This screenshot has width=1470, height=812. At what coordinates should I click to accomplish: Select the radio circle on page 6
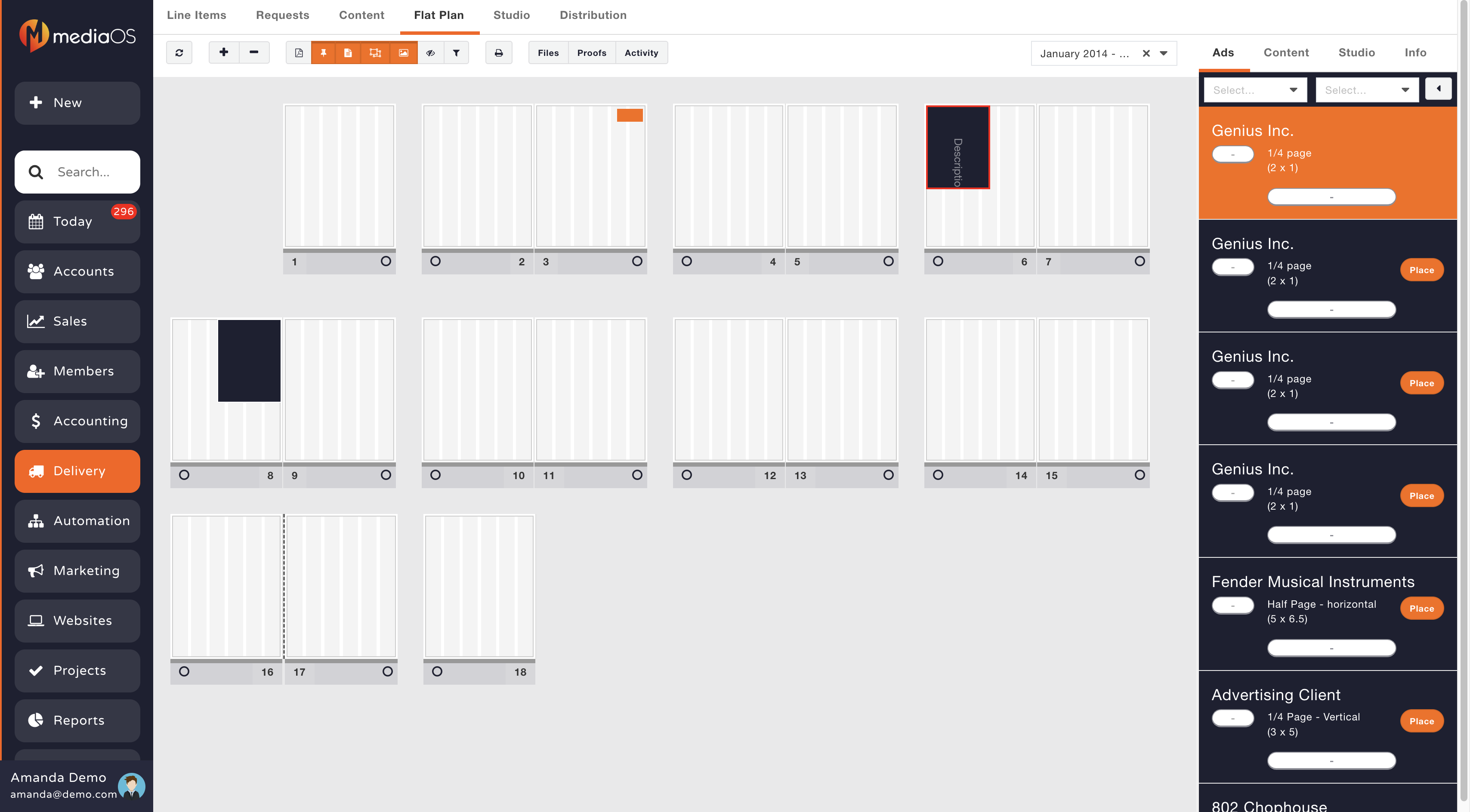938,261
